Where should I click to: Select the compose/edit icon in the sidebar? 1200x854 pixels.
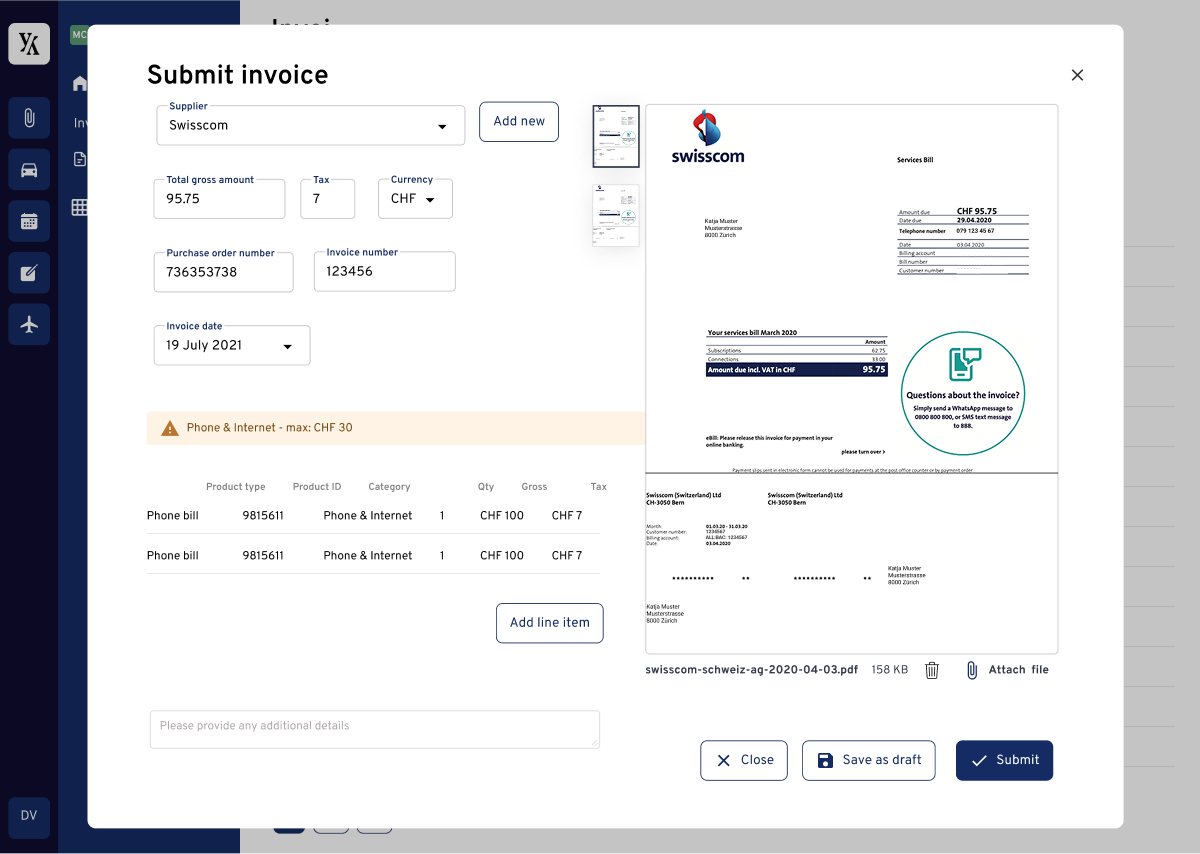tap(28, 272)
